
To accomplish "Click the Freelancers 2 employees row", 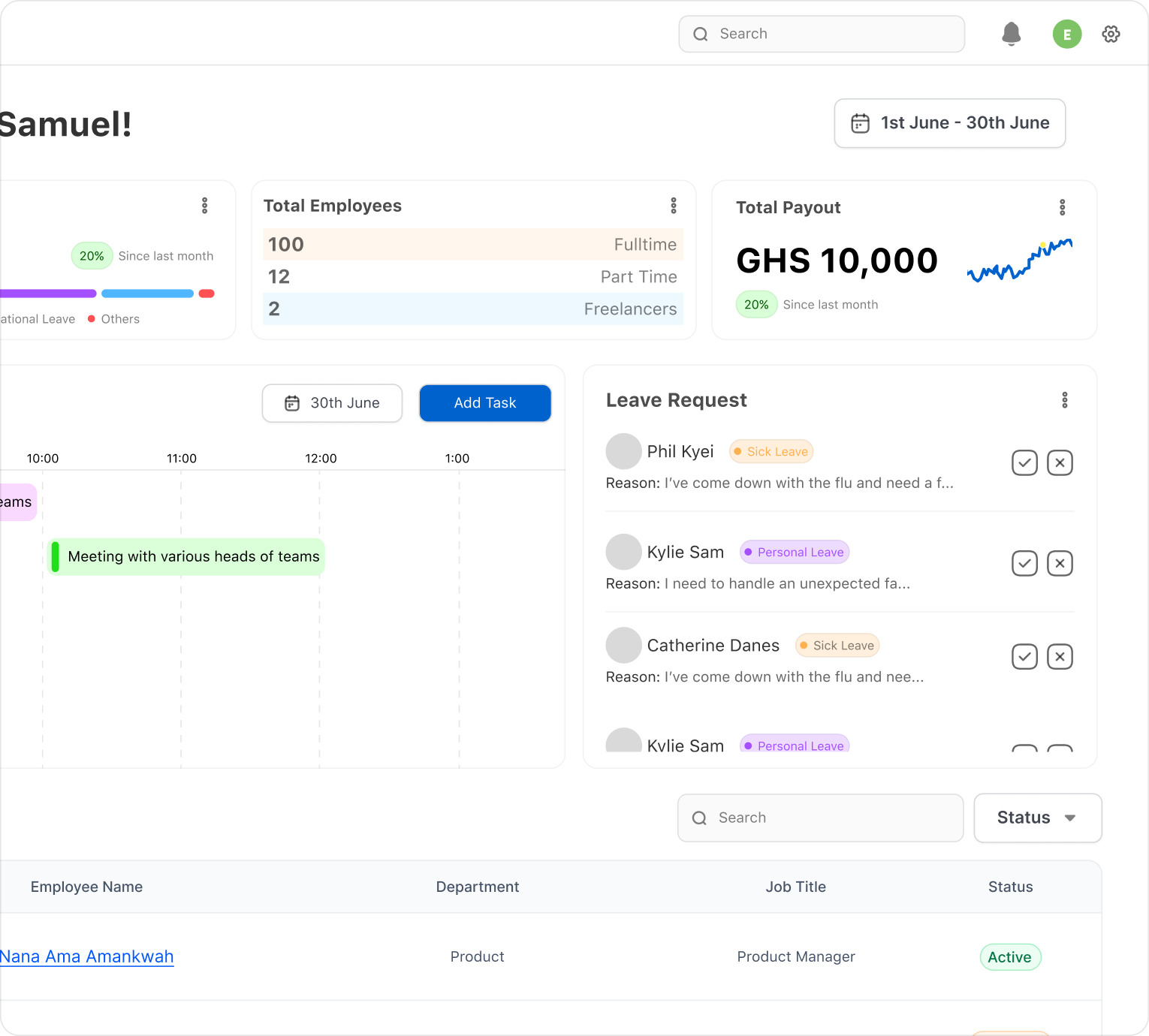I will [x=473, y=309].
